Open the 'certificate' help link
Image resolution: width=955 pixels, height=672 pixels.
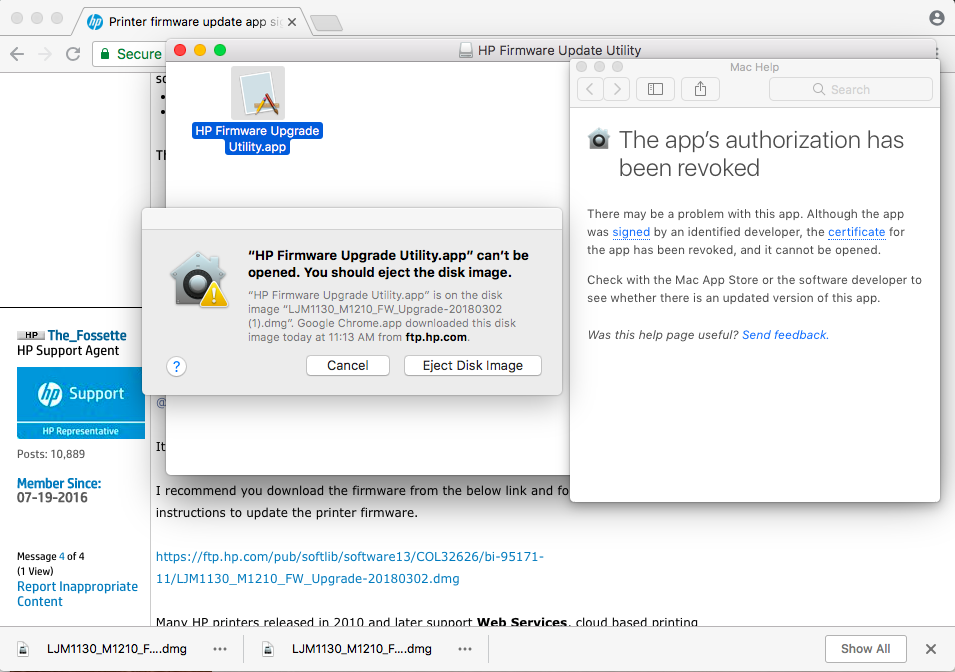(x=856, y=232)
